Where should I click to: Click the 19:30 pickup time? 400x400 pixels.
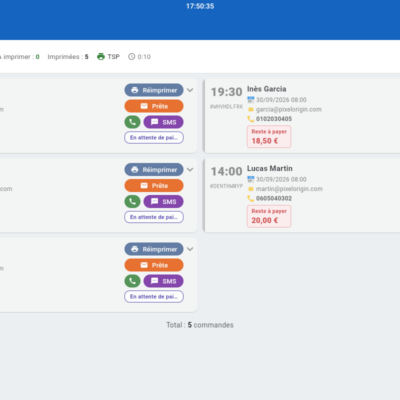(x=226, y=92)
